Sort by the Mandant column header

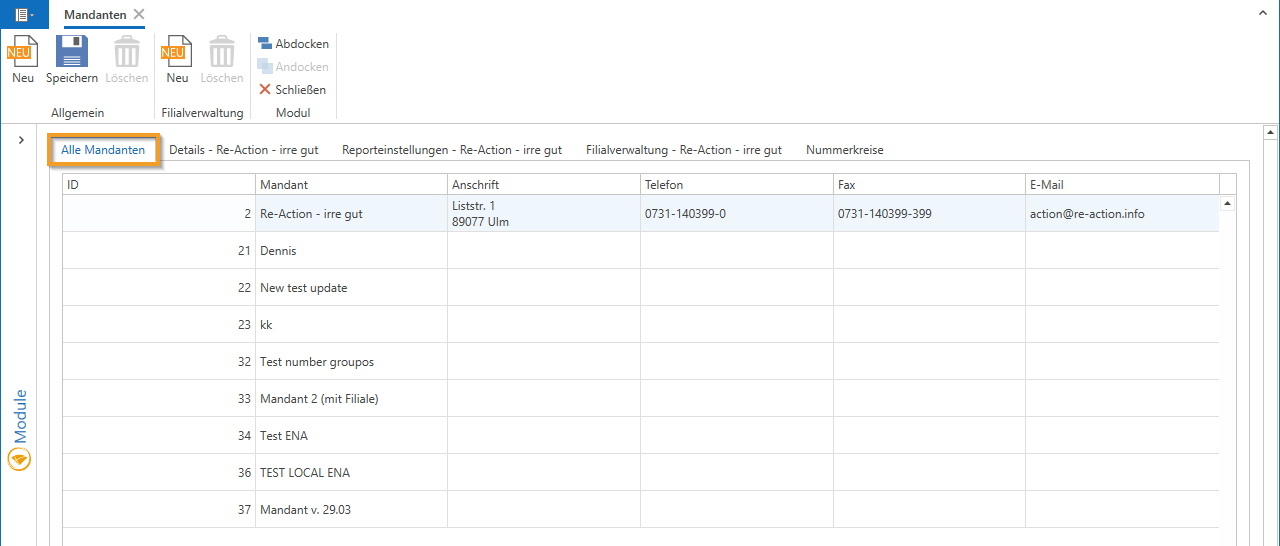(350, 185)
